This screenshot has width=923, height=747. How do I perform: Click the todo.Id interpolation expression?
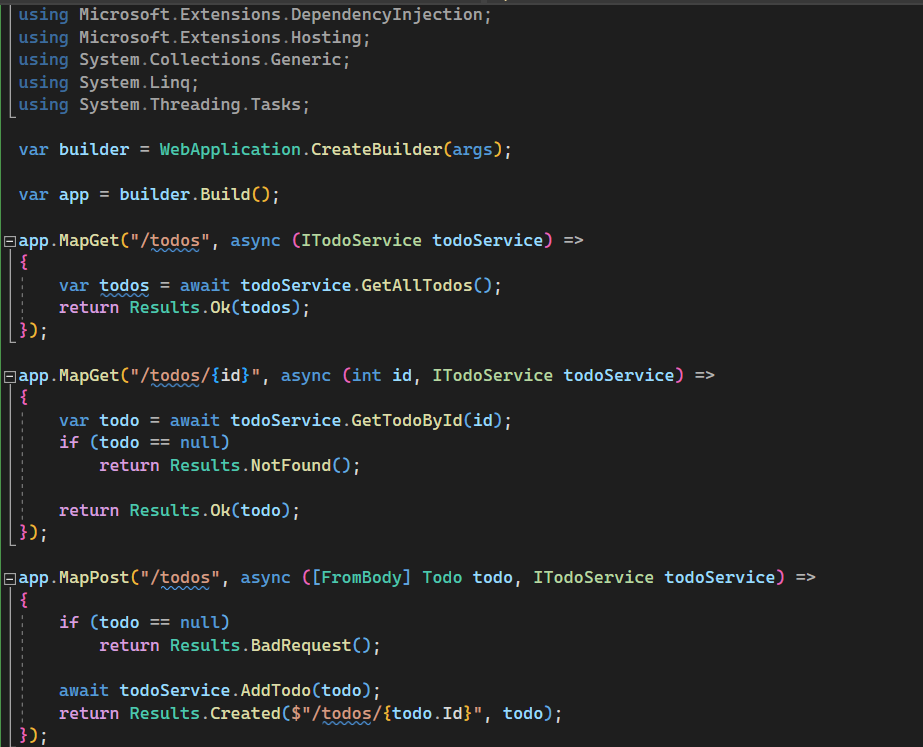point(427,713)
